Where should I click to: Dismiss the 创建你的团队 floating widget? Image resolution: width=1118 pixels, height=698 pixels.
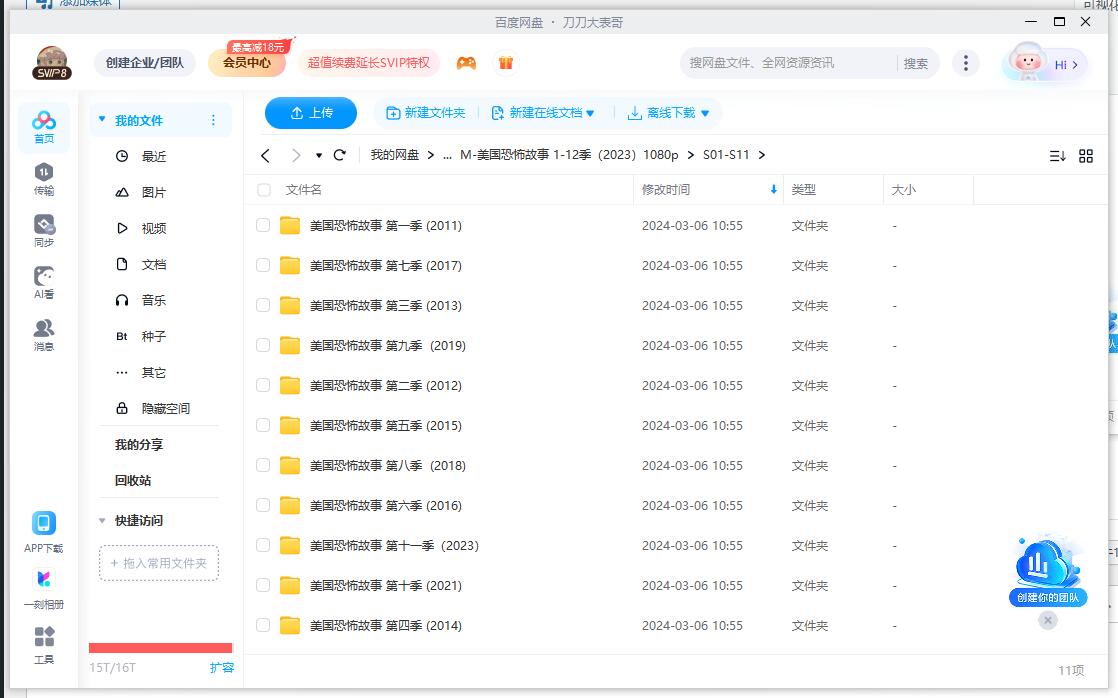point(1047,620)
